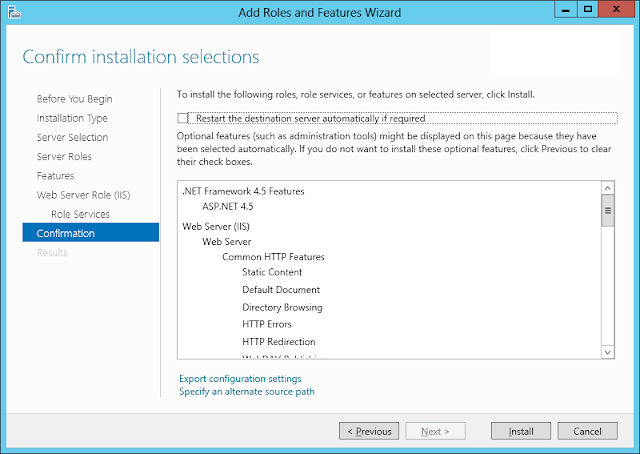
Task: Go back with the Previous button
Action: pos(369,432)
